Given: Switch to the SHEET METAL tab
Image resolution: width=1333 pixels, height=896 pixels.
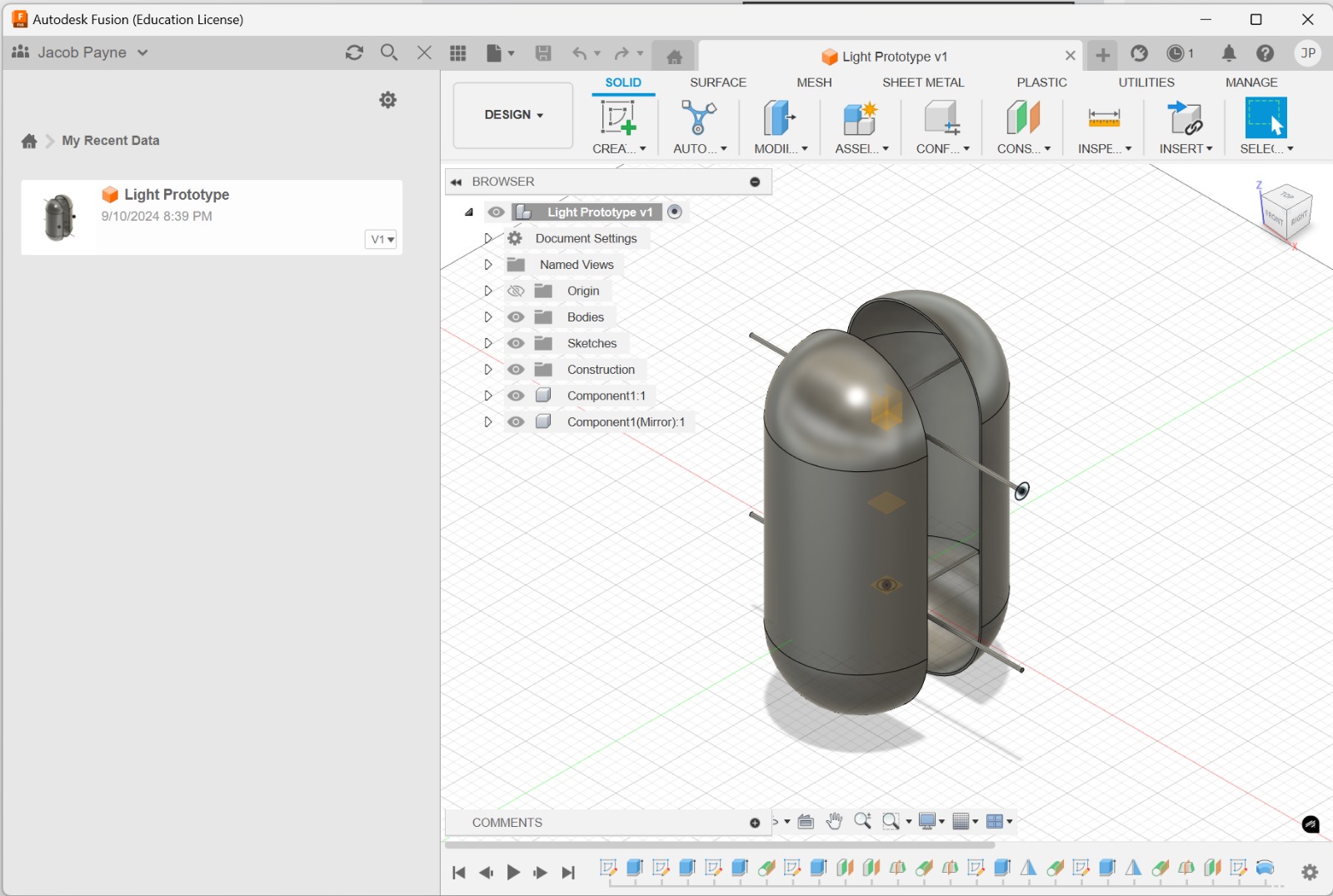Looking at the screenshot, I should click(x=923, y=82).
